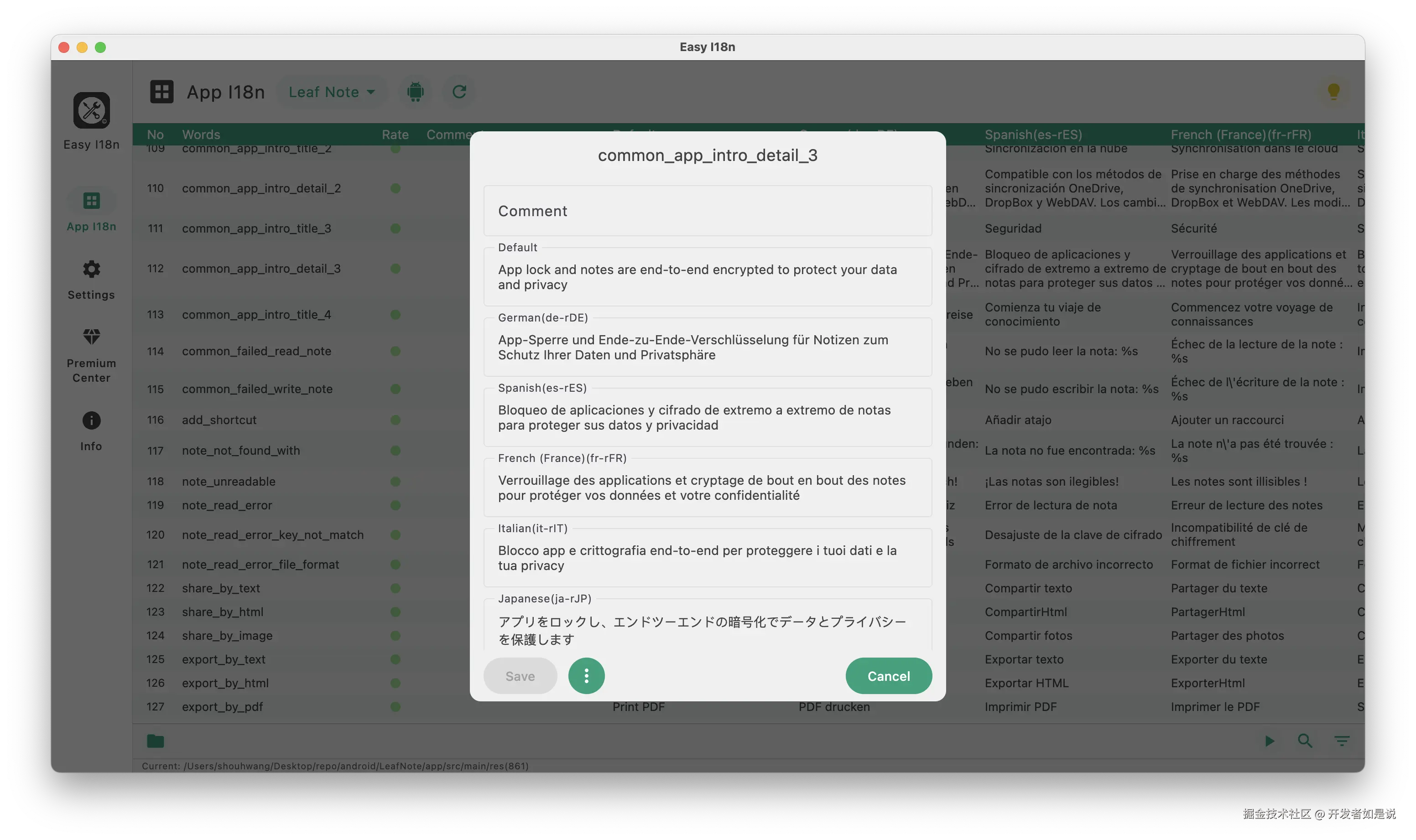Open the folder icon at bottom left
The image size is (1416, 840).
coord(155,741)
